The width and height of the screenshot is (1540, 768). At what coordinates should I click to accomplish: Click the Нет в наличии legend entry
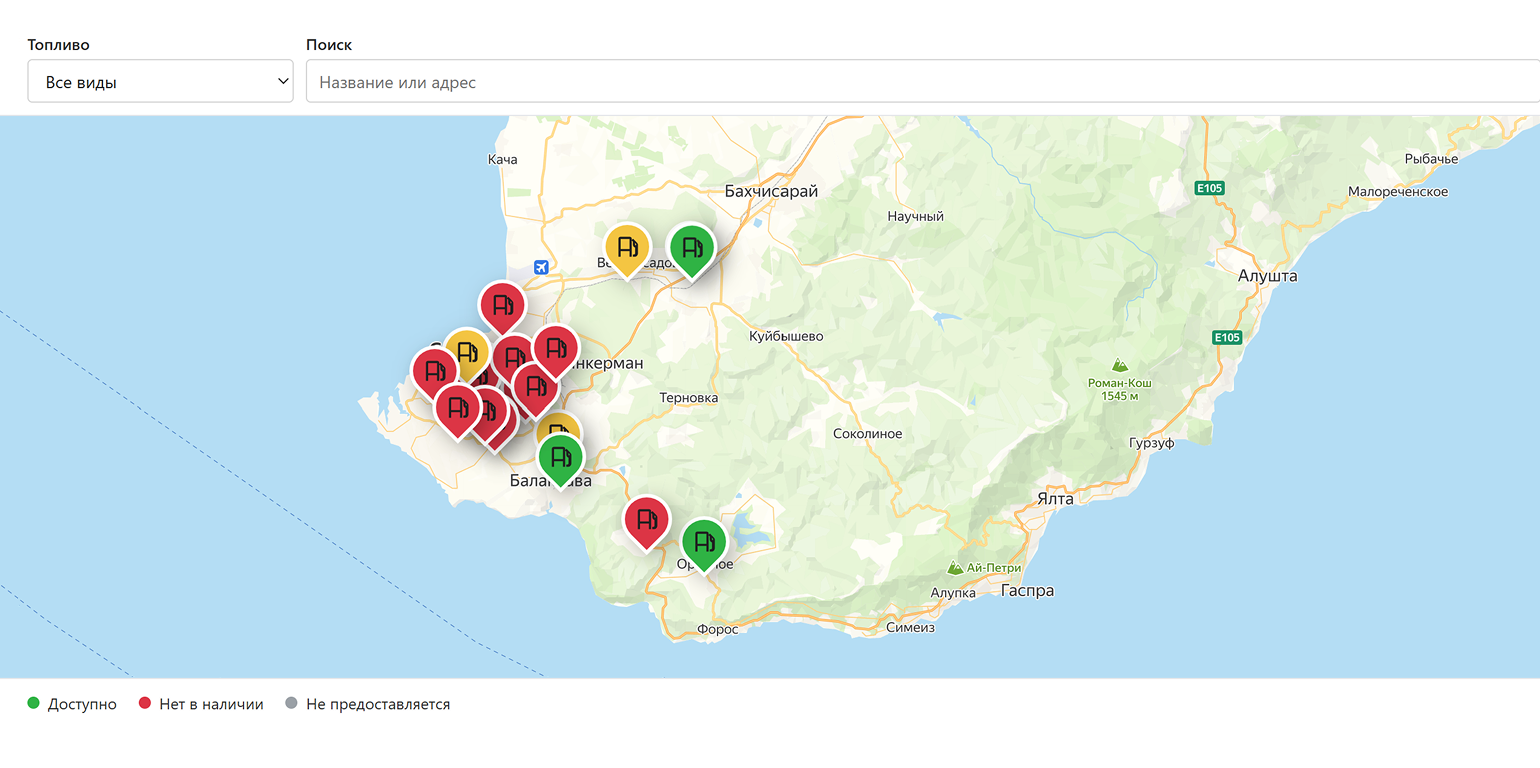tap(201, 704)
